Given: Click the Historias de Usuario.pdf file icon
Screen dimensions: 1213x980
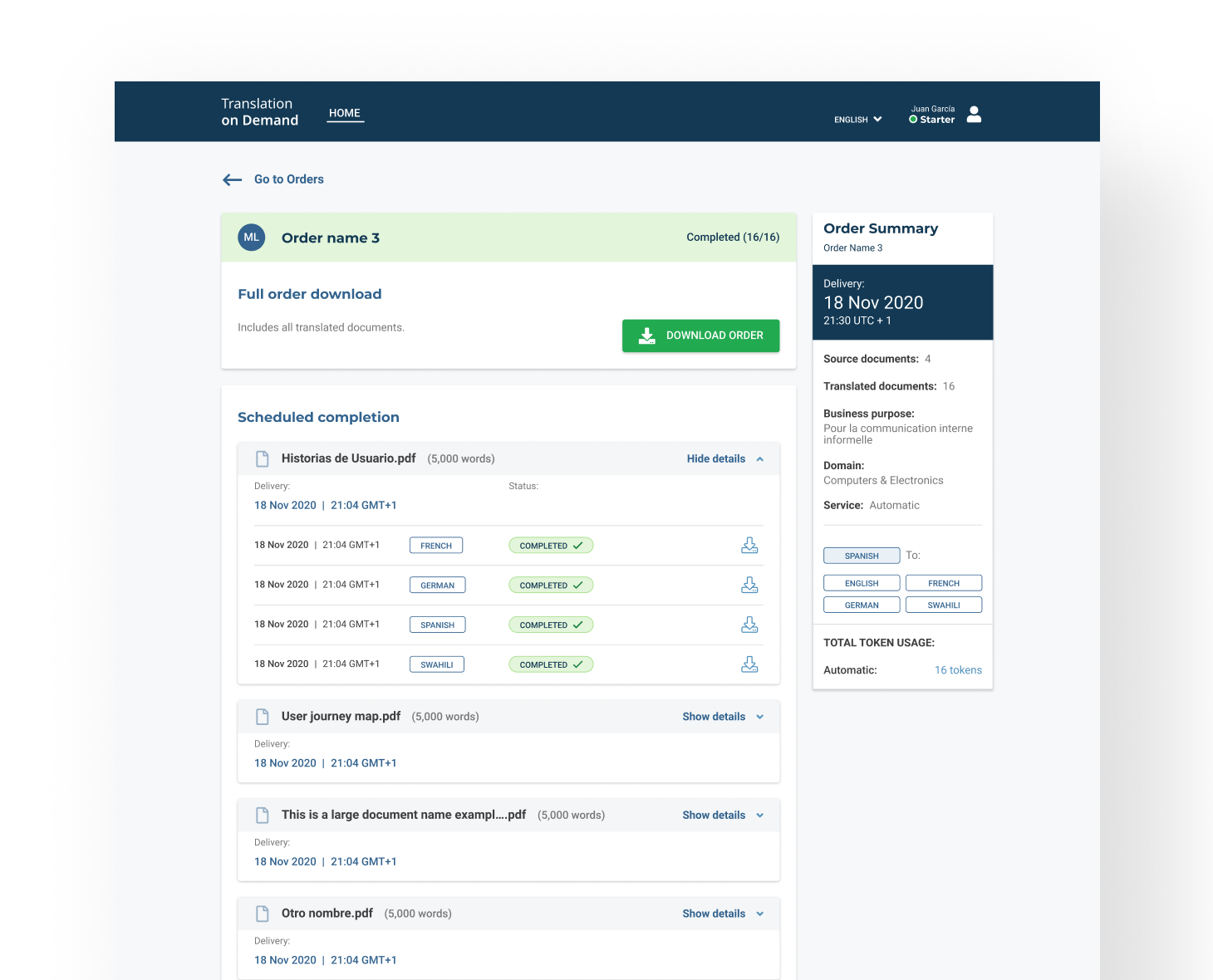Looking at the screenshot, I should (x=263, y=458).
